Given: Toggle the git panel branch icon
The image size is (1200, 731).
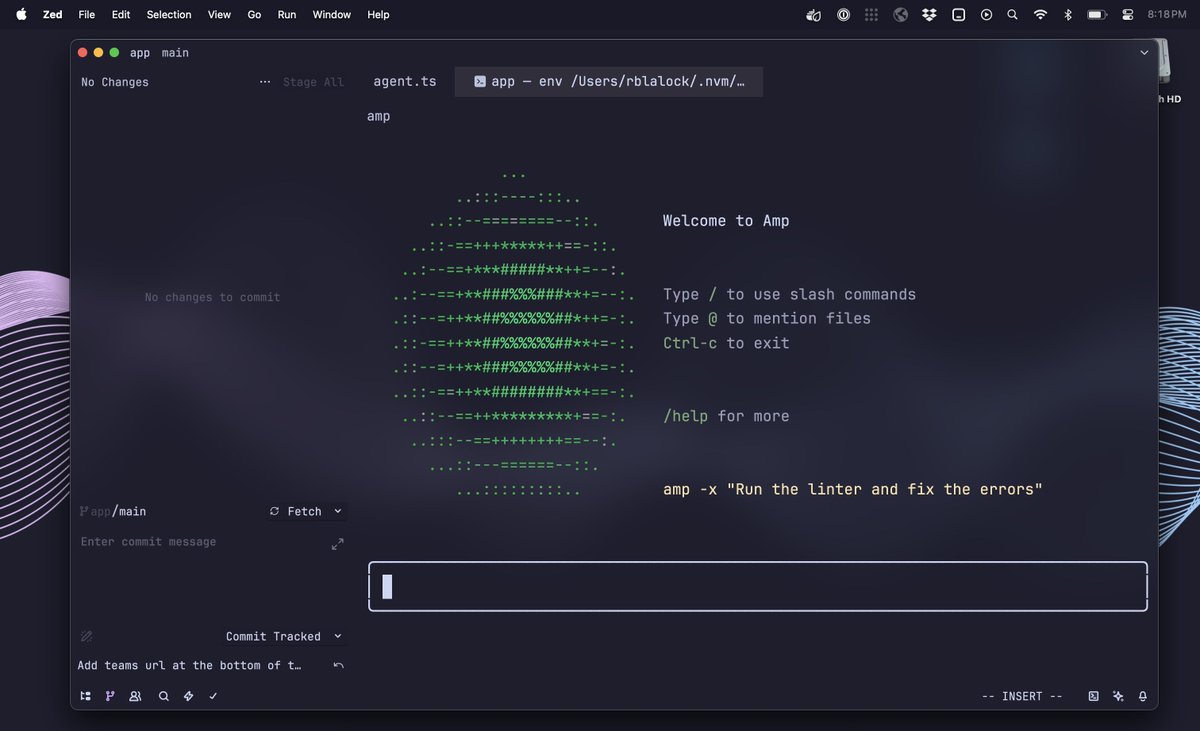Looking at the screenshot, I should [x=110, y=696].
